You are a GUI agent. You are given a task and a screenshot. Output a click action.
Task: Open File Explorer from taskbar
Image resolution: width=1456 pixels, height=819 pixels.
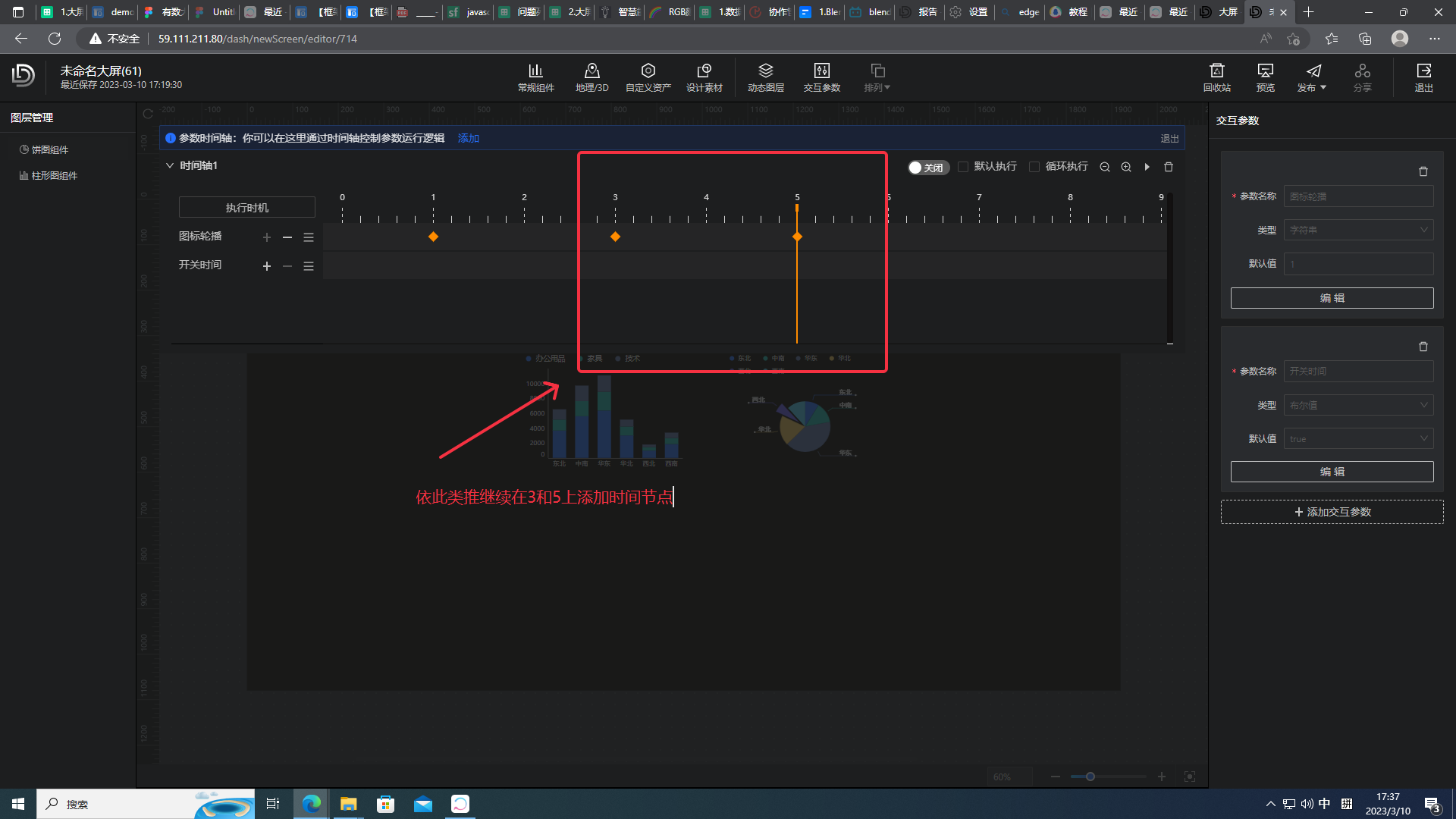(x=348, y=804)
